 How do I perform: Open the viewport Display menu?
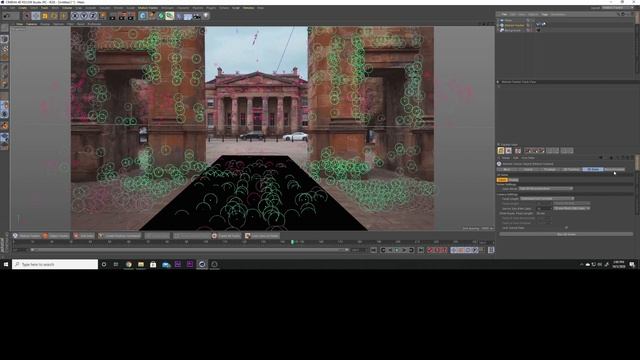pos(45,24)
